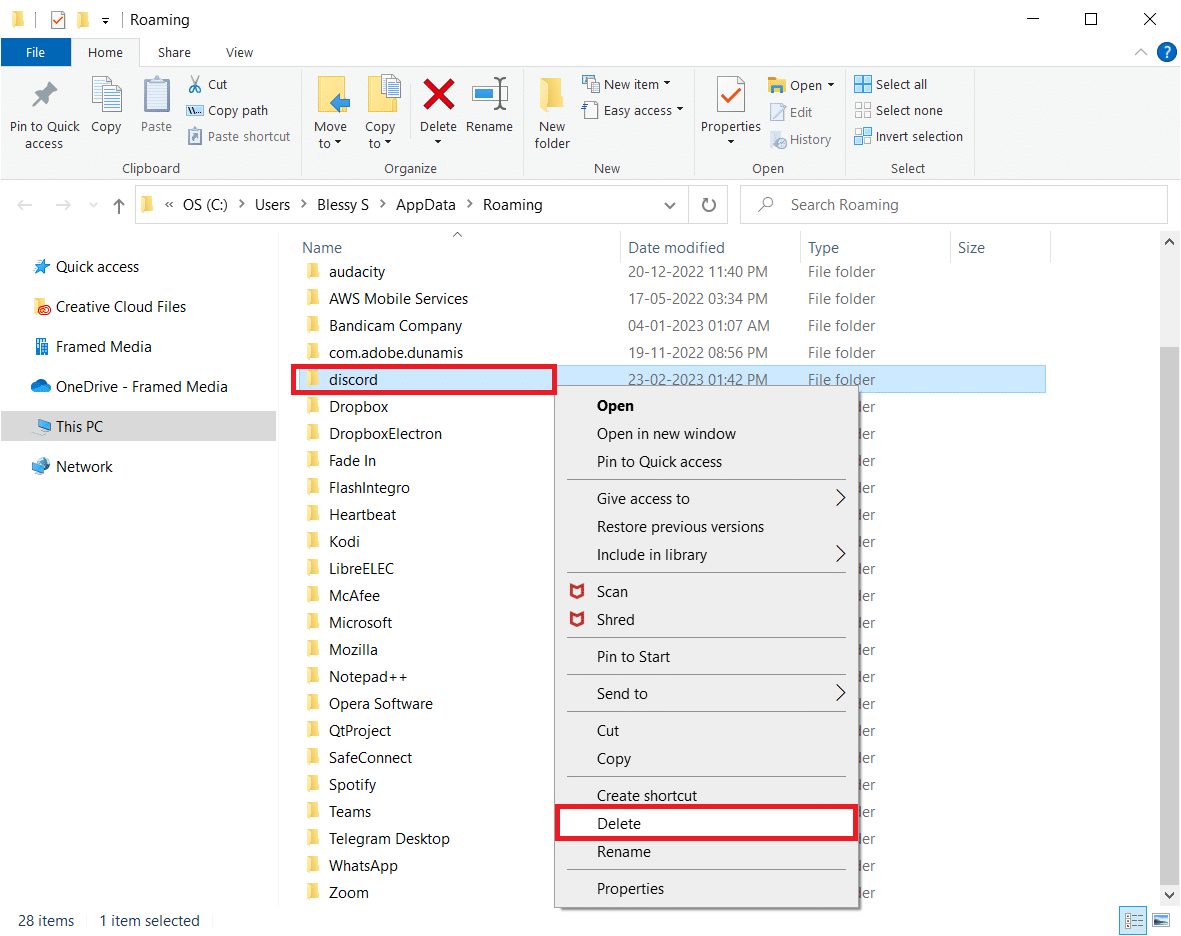Click Copy path in the ribbon
The image size is (1181, 936).
228,111
